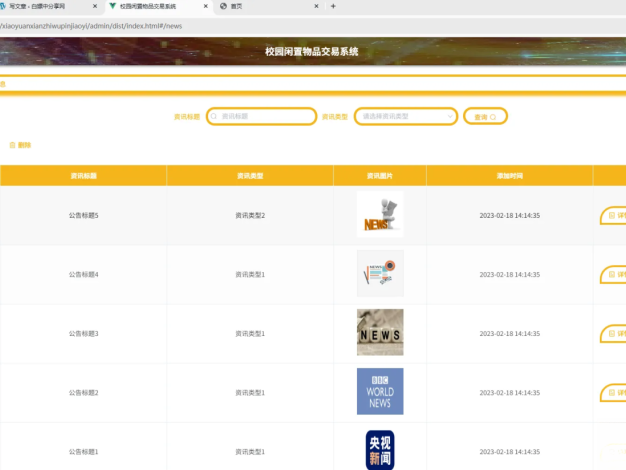Open the NEWS figure thumbnail of 公告标题5
Screen dimensions: 626x470
380,214
